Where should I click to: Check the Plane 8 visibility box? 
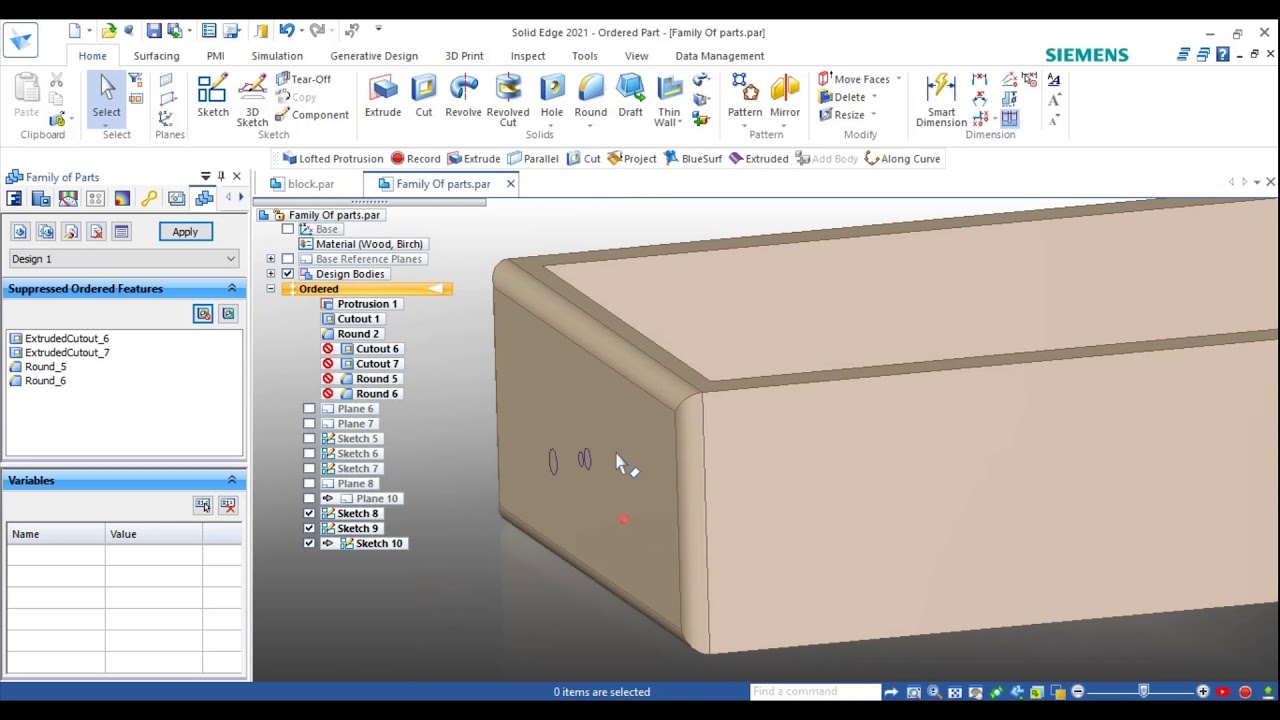click(x=309, y=484)
